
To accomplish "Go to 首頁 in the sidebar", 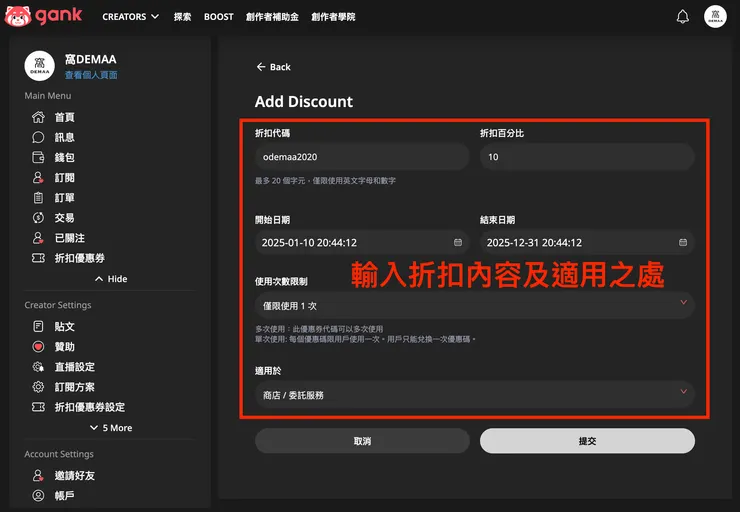I will [x=65, y=117].
